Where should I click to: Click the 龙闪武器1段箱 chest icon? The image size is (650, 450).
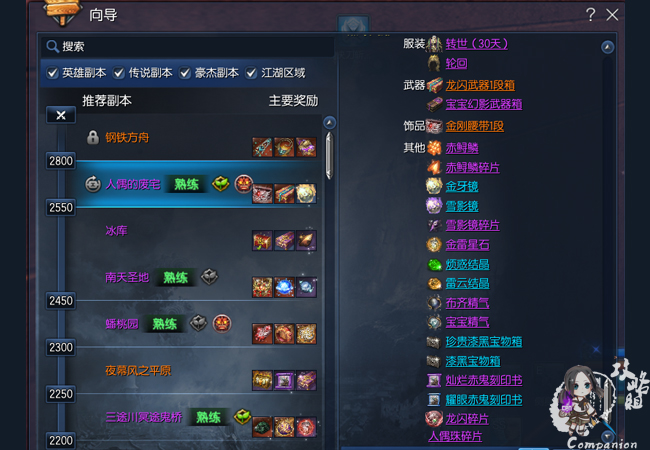tap(434, 85)
